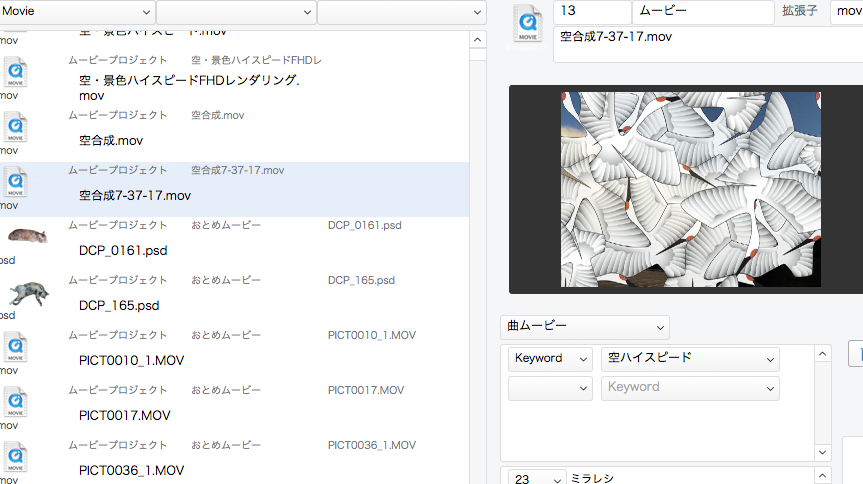The width and height of the screenshot is (863, 484).
Task: Select 空・景色ハイスピードFHDレンダリング.mov file name
Action: coord(189,88)
